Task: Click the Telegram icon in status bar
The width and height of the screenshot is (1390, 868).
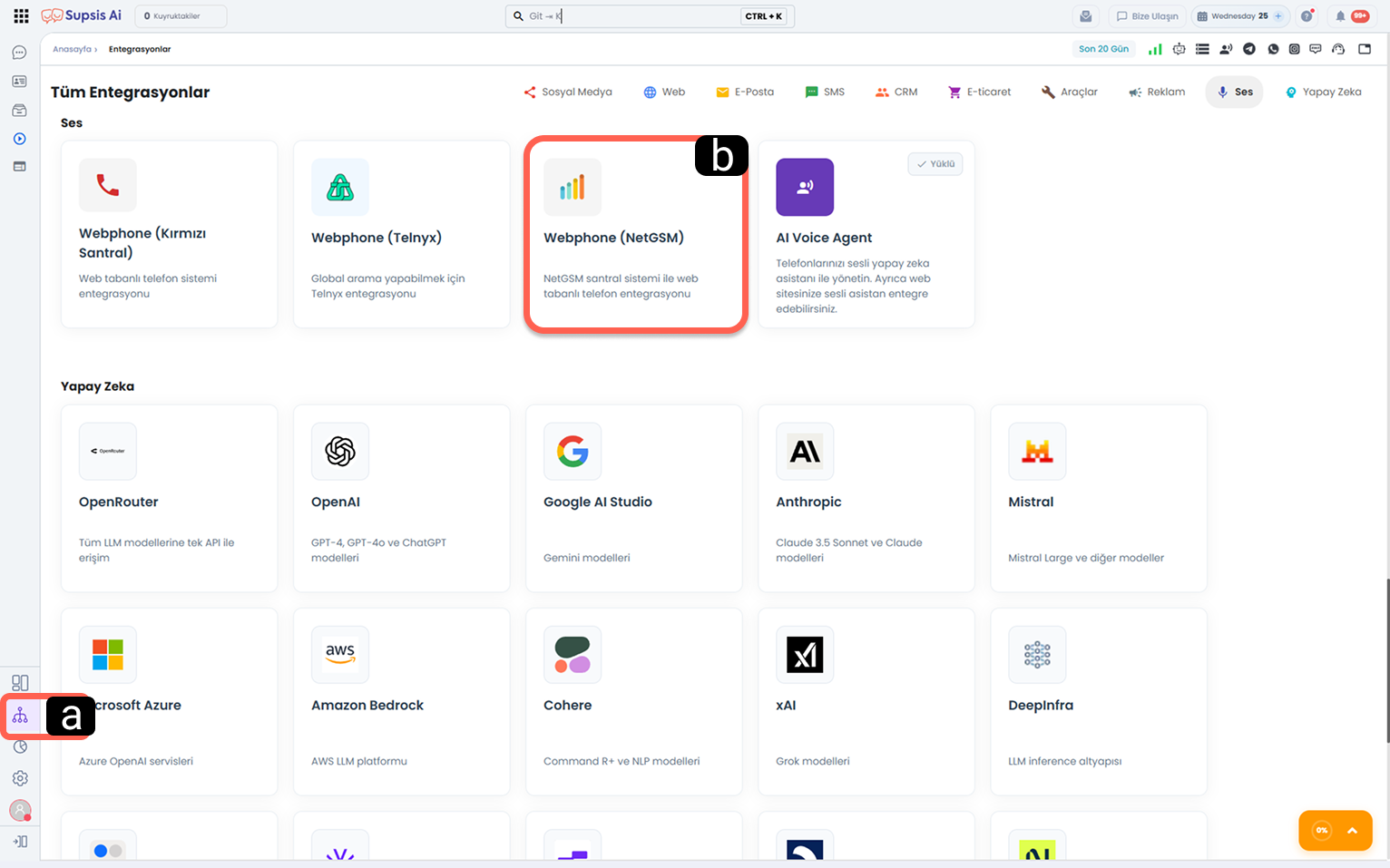Action: tap(1249, 49)
